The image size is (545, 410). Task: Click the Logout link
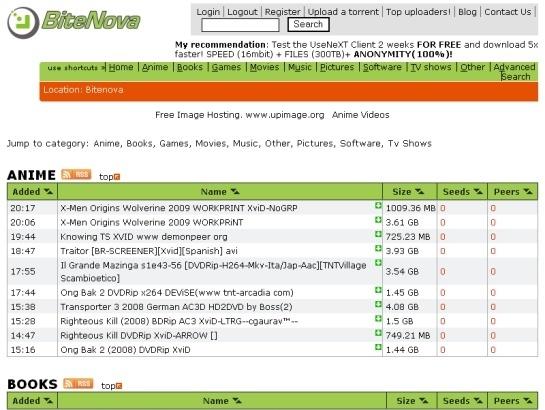pyautogui.click(x=242, y=12)
